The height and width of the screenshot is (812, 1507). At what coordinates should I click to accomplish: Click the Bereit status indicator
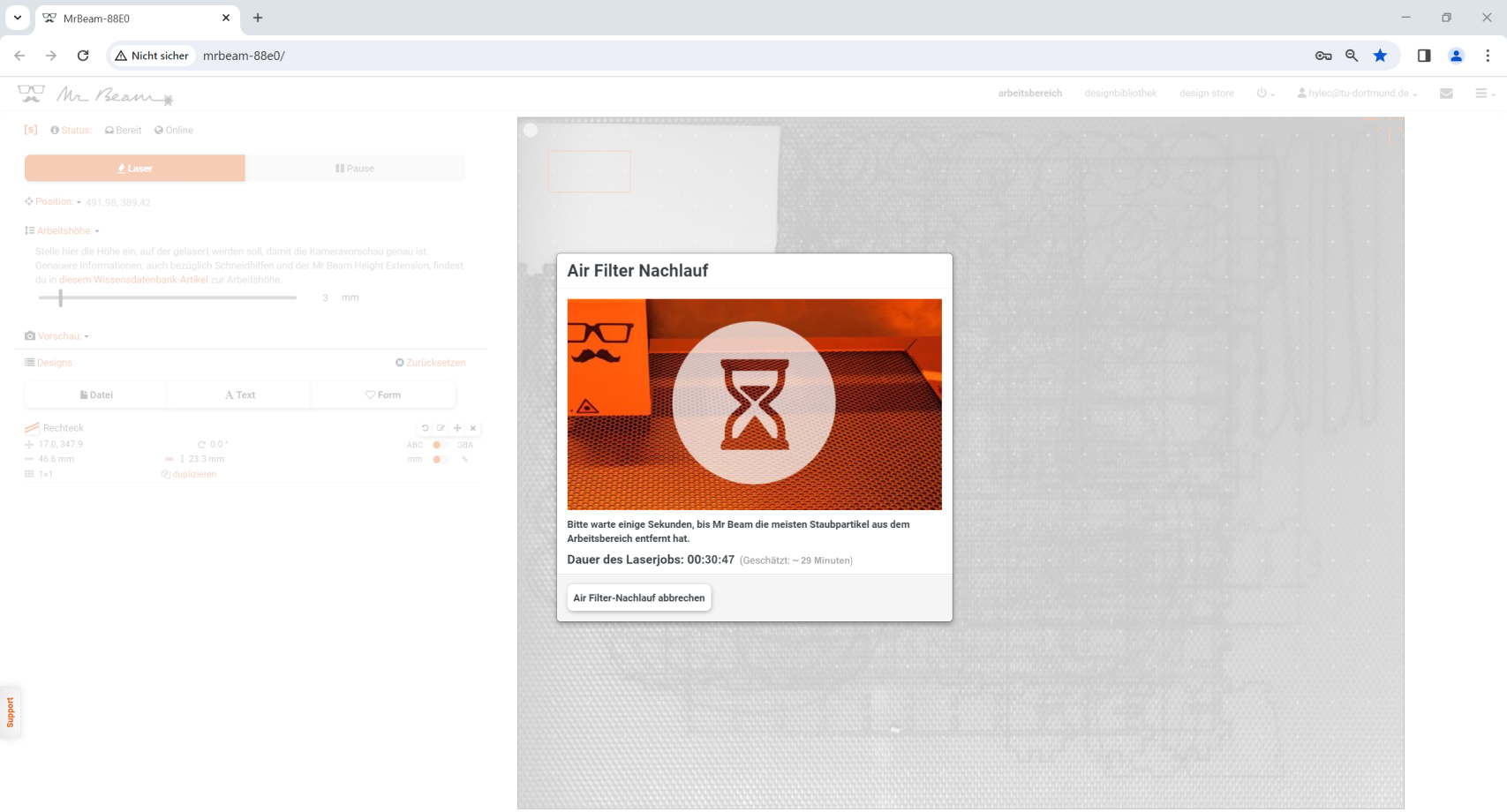coord(123,130)
